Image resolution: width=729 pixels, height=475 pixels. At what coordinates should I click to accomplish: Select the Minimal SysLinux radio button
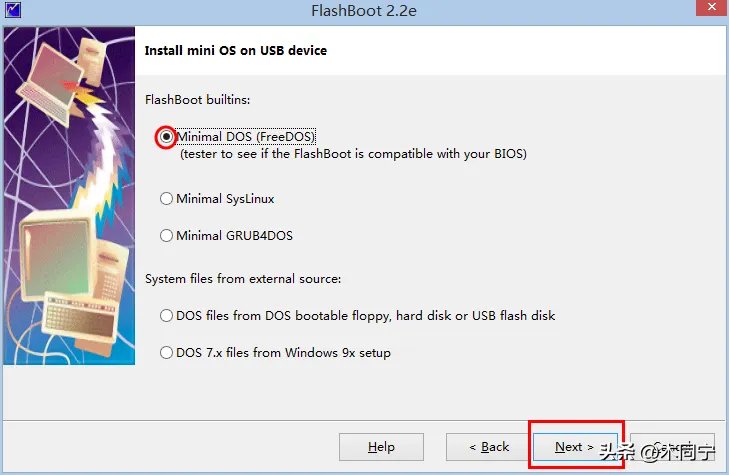coord(166,199)
